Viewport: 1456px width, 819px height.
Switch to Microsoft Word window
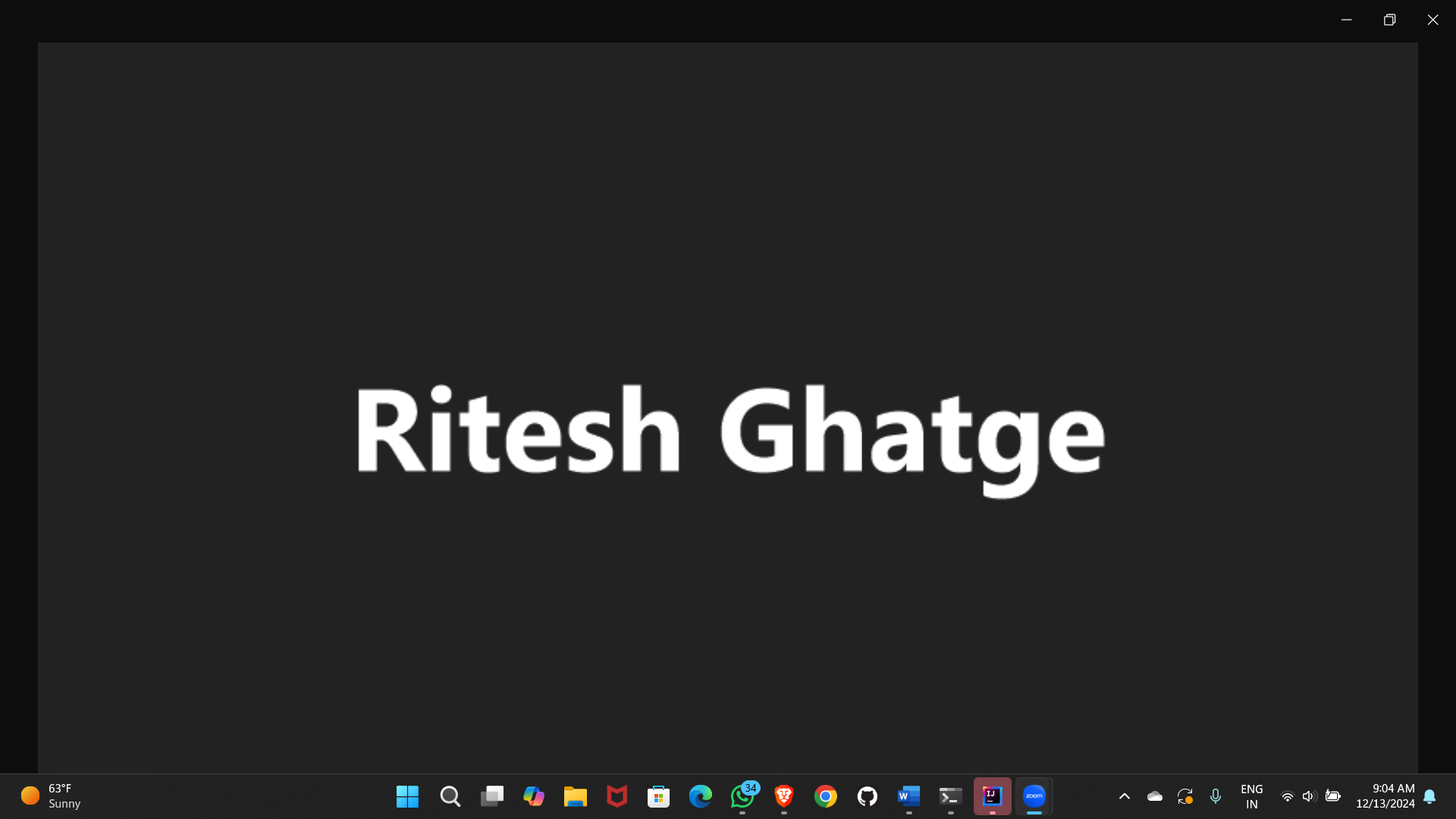pos(908,796)
